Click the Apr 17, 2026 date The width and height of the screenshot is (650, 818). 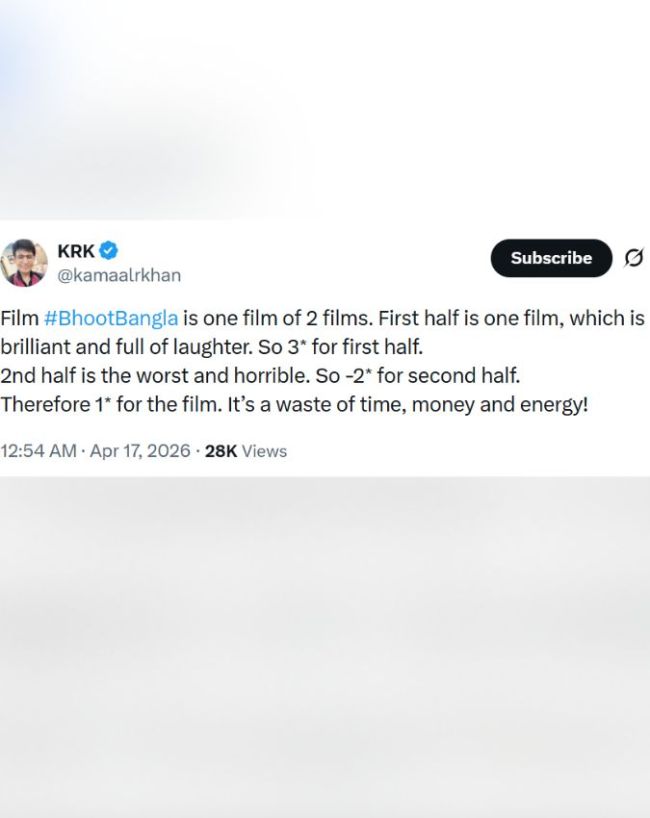(140, 451)
